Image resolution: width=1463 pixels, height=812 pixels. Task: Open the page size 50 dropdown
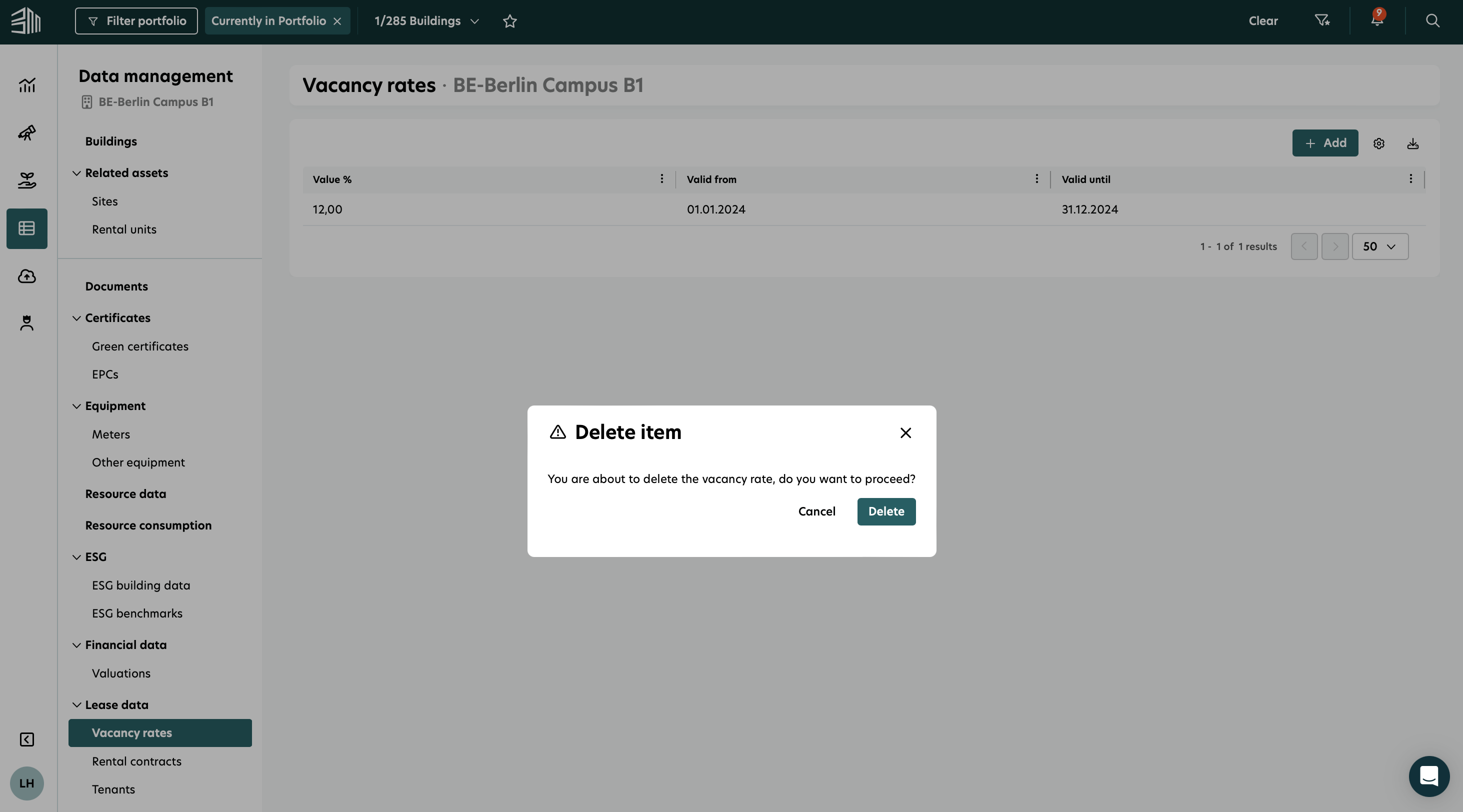[1379, 246]
